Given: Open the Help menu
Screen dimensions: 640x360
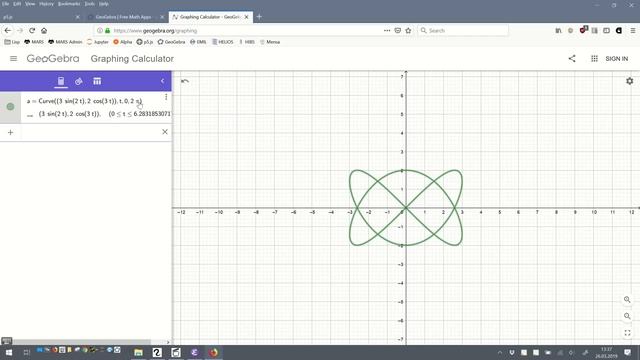Looking at the screenshot, I should [104, 4].
